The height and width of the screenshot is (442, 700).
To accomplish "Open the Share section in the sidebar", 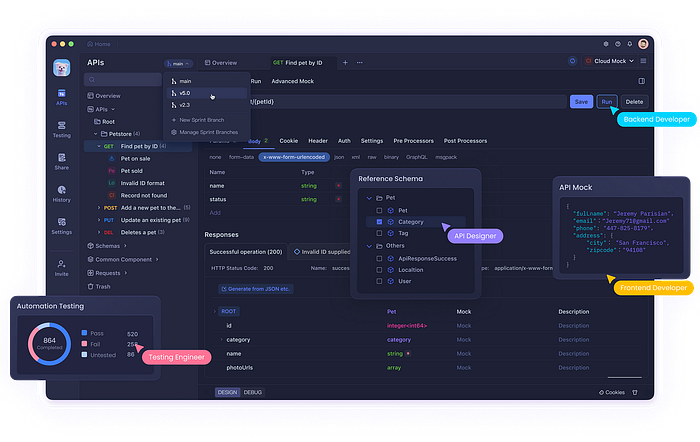I will coord(62,161).
